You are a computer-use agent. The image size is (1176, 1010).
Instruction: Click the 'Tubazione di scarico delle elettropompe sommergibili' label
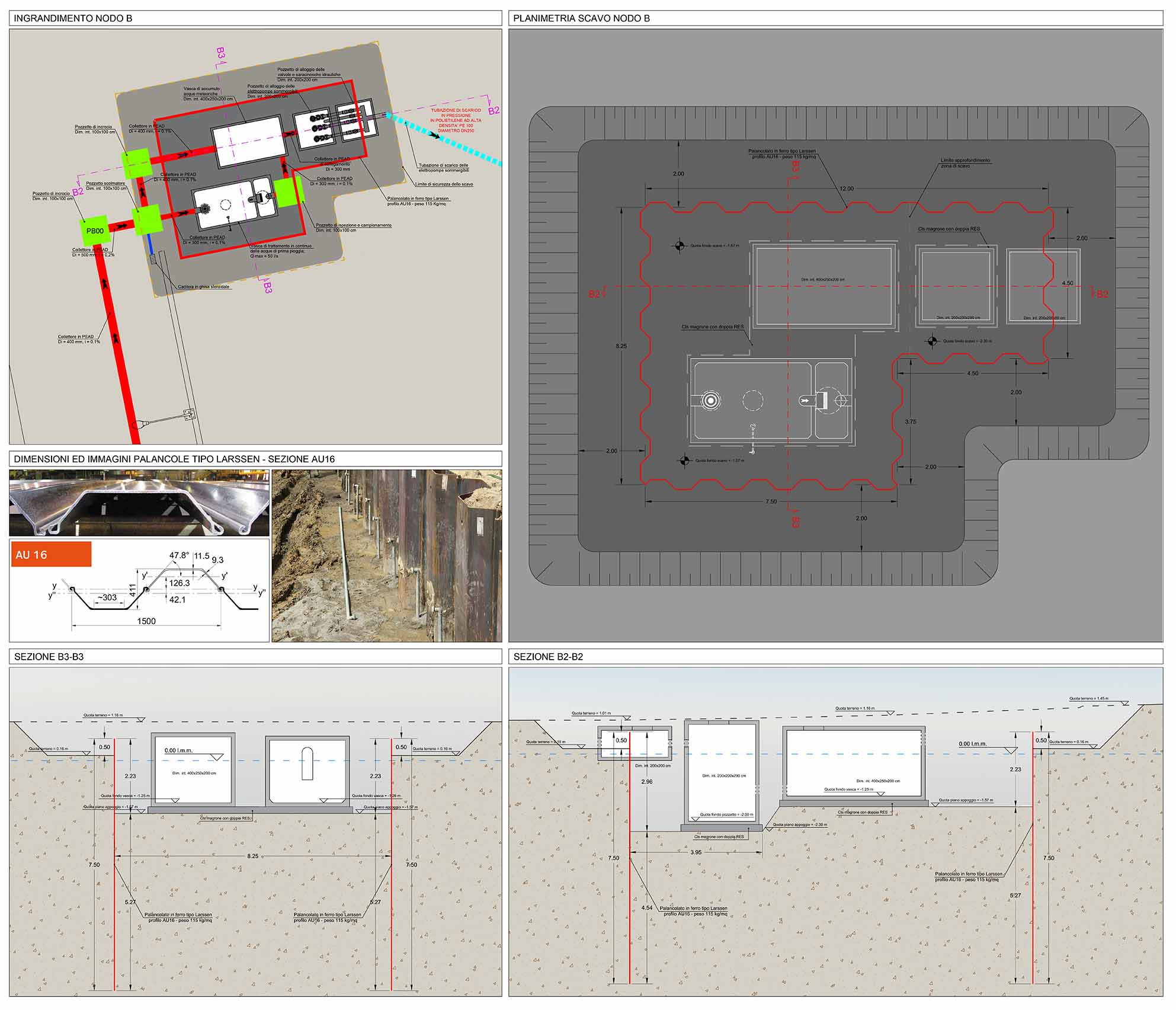pos(443,168)
